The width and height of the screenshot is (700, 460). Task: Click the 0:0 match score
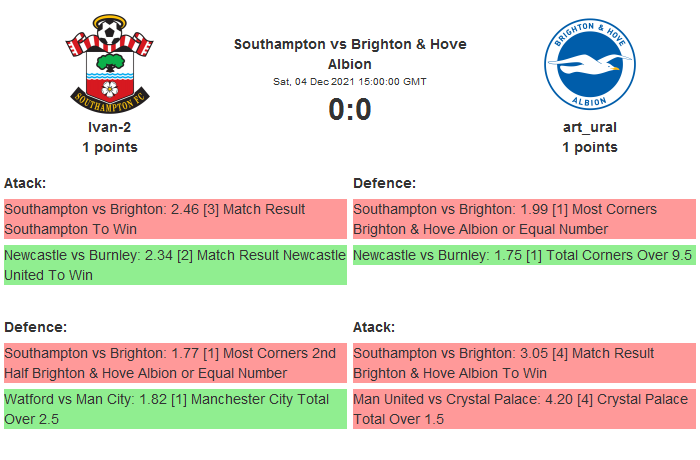[x=350, y=109]
